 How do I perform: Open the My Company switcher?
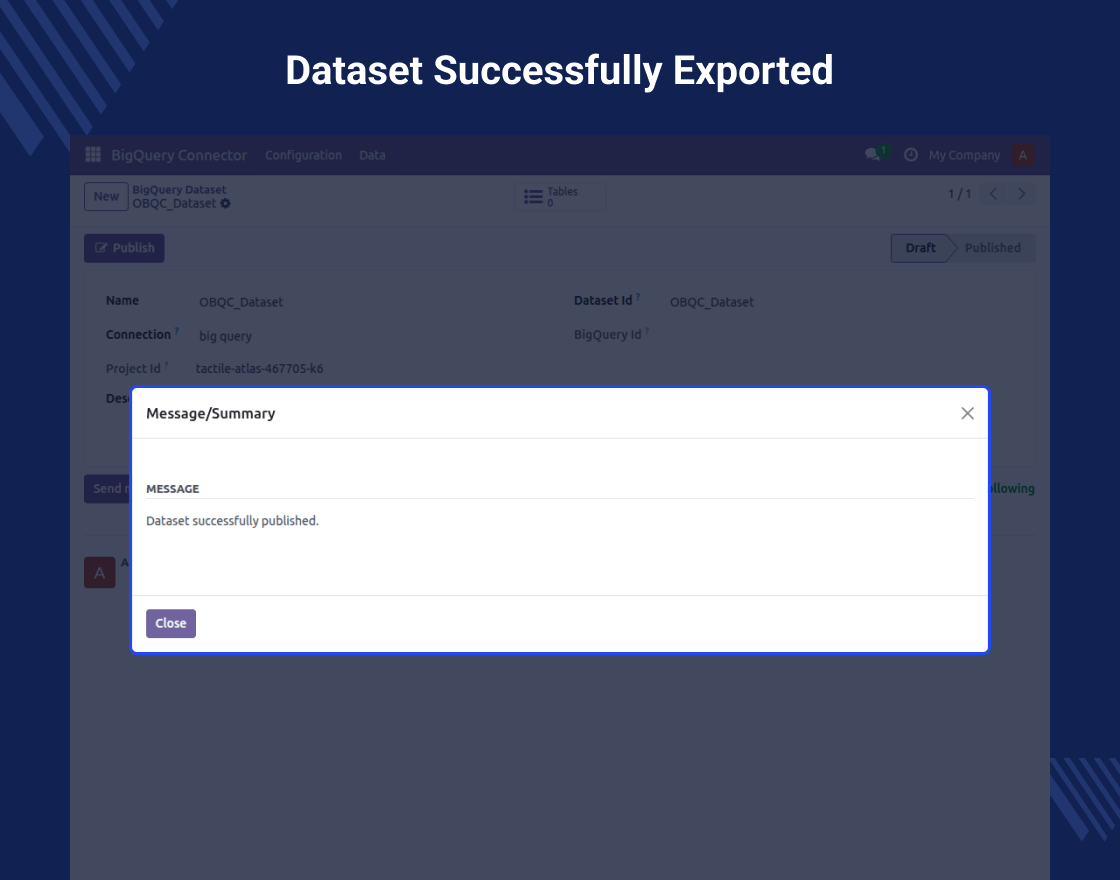point(964,155)
